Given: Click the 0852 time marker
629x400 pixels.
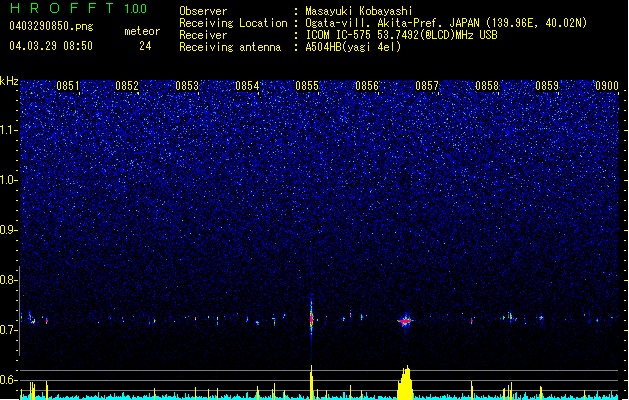Looking at the screenshot, I should (127, 86).
